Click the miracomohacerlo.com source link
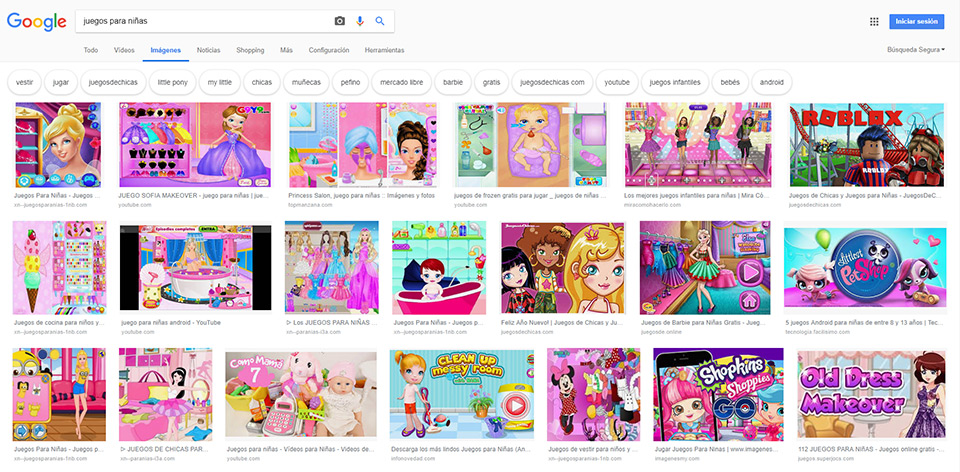 [653, 205]
